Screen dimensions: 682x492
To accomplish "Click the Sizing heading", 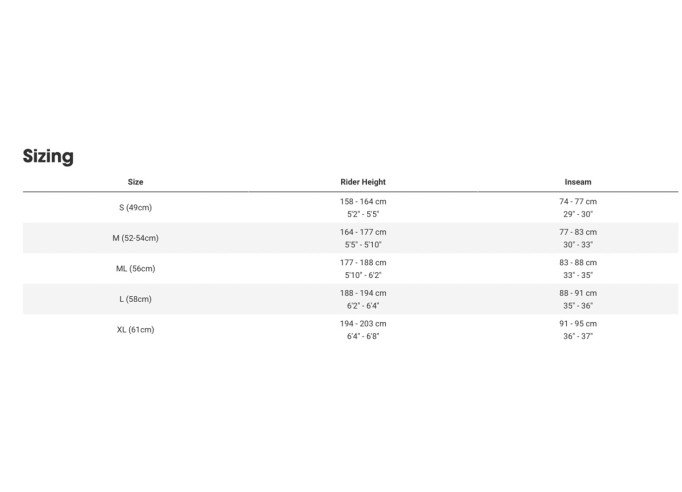I will [x=48, y=156].
